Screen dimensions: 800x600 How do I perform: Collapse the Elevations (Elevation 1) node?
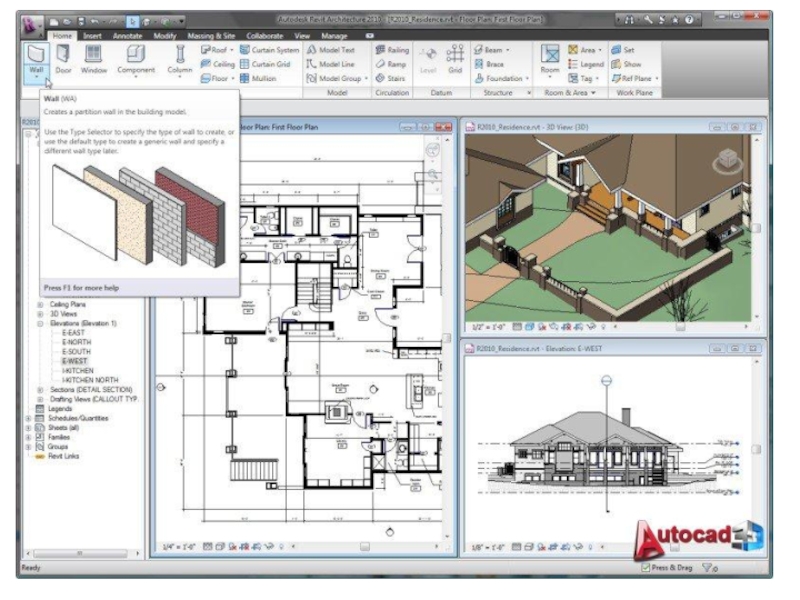(x=40, y=323)
